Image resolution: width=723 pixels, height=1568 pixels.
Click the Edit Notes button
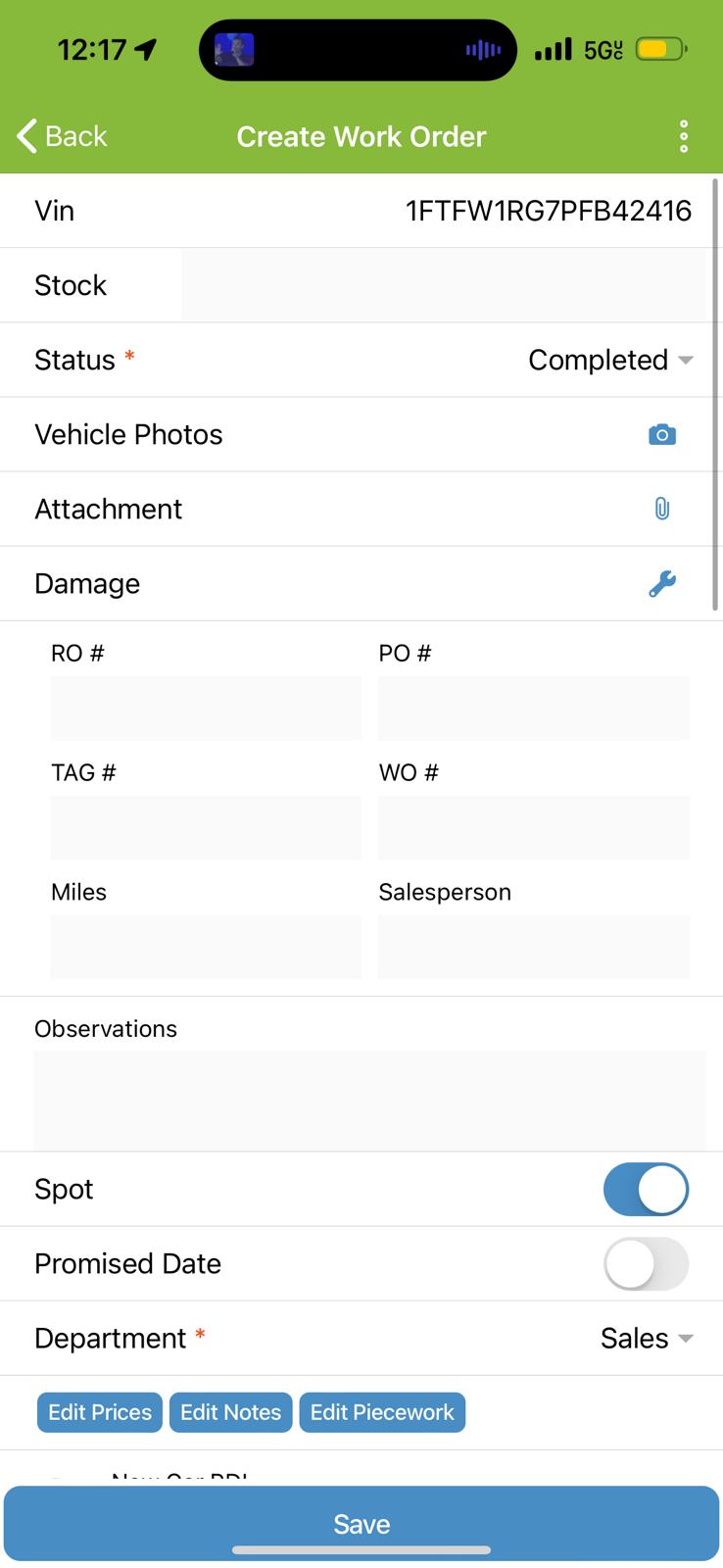230,1412
